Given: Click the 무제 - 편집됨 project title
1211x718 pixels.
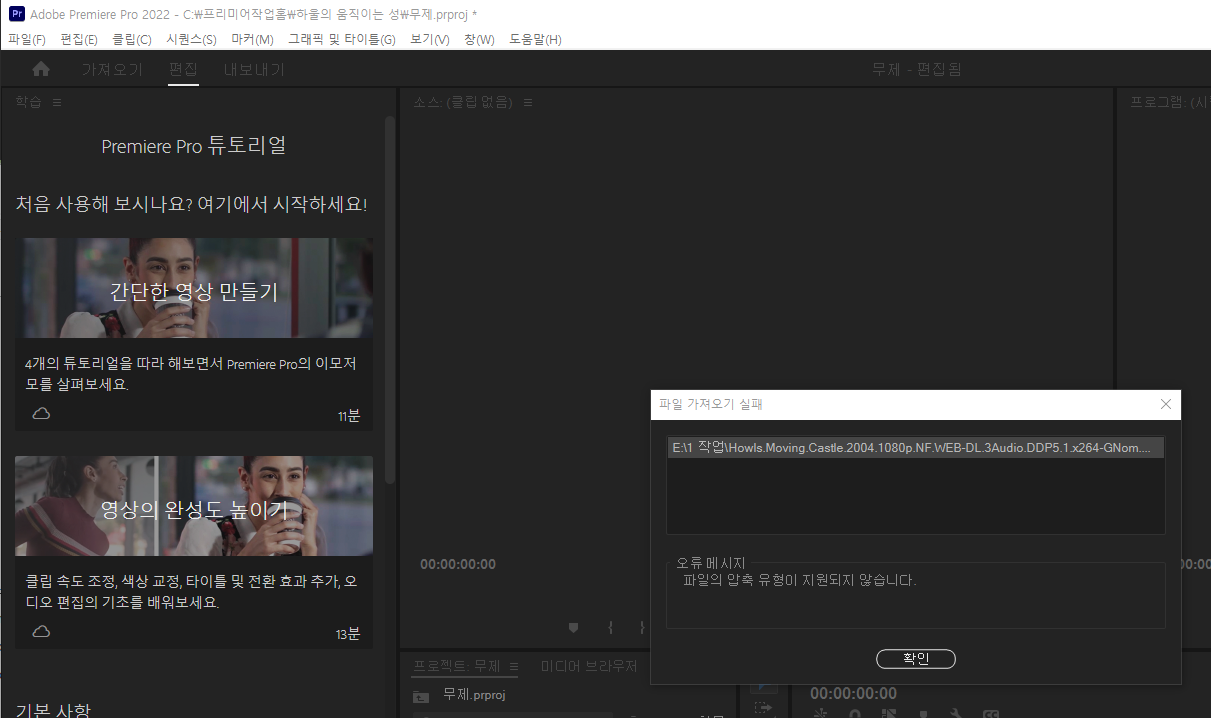Looking at the screenshot, I should (917, 69).
